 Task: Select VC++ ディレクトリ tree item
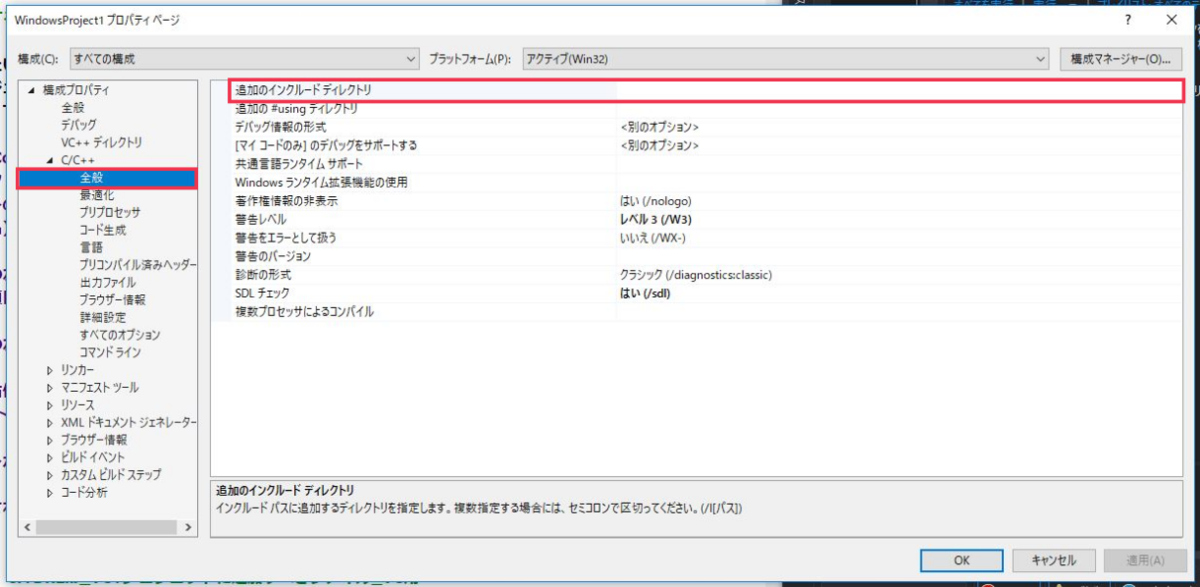[x=101, y=142]
